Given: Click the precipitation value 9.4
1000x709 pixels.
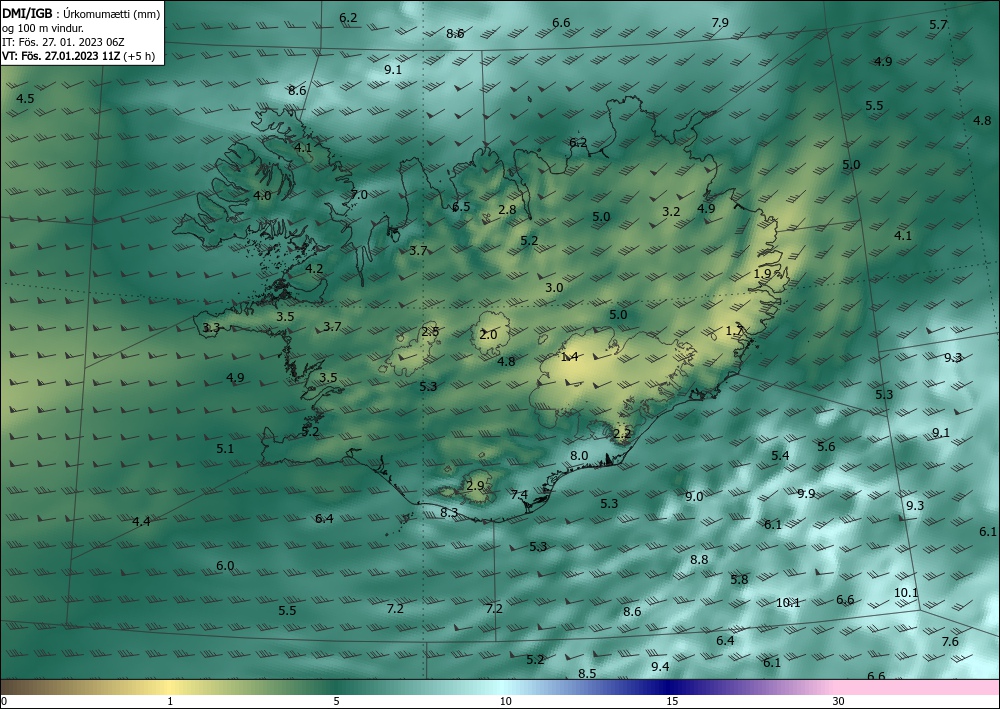Looking at the screenshot, I should tap(660, 666).
